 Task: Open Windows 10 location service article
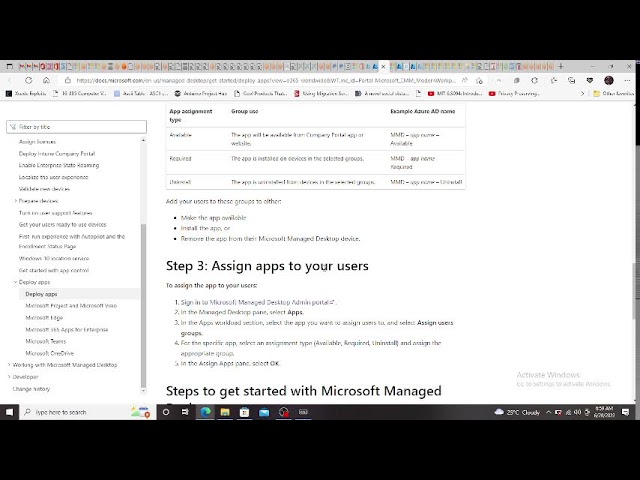coord(54,258)
